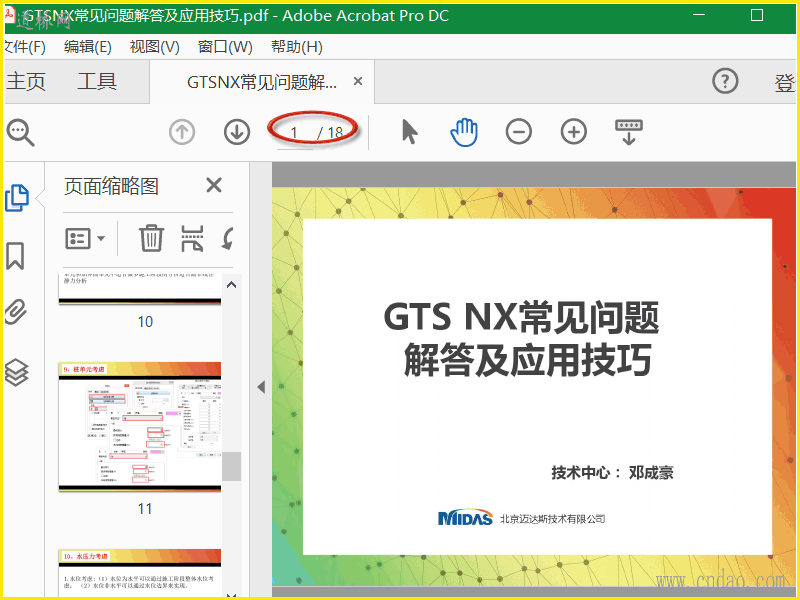Select the arrow selection tool
The height and width of the screenshot is (600, 800).
(x=409, y=132)
